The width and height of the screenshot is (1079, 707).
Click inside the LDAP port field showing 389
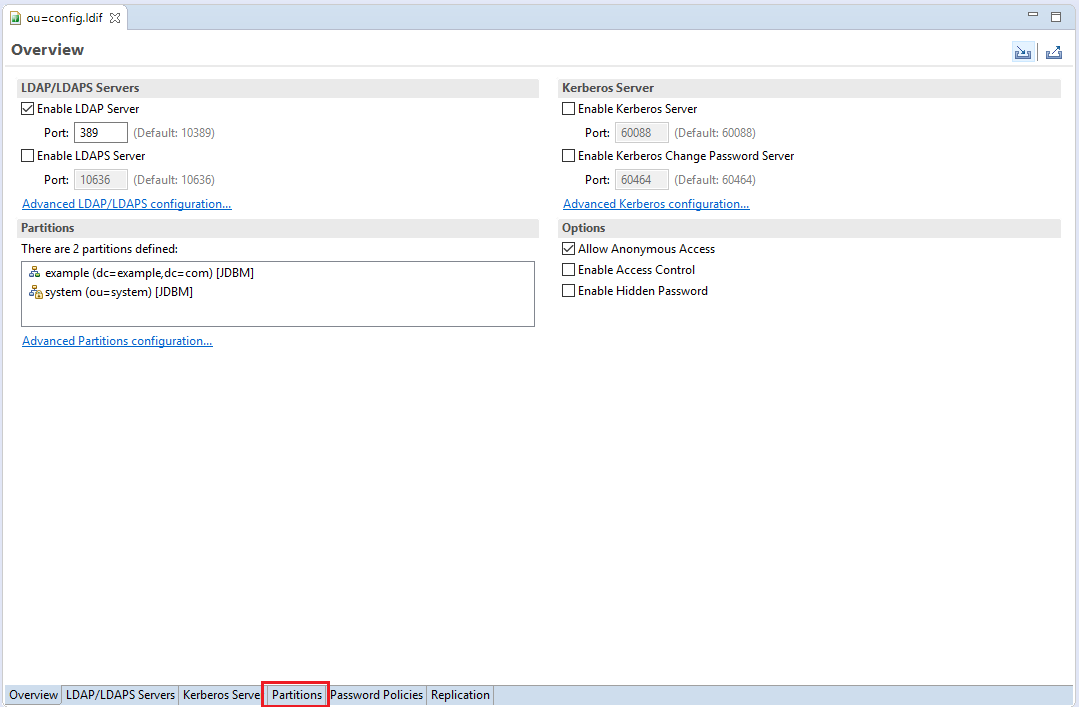(100, 131)
